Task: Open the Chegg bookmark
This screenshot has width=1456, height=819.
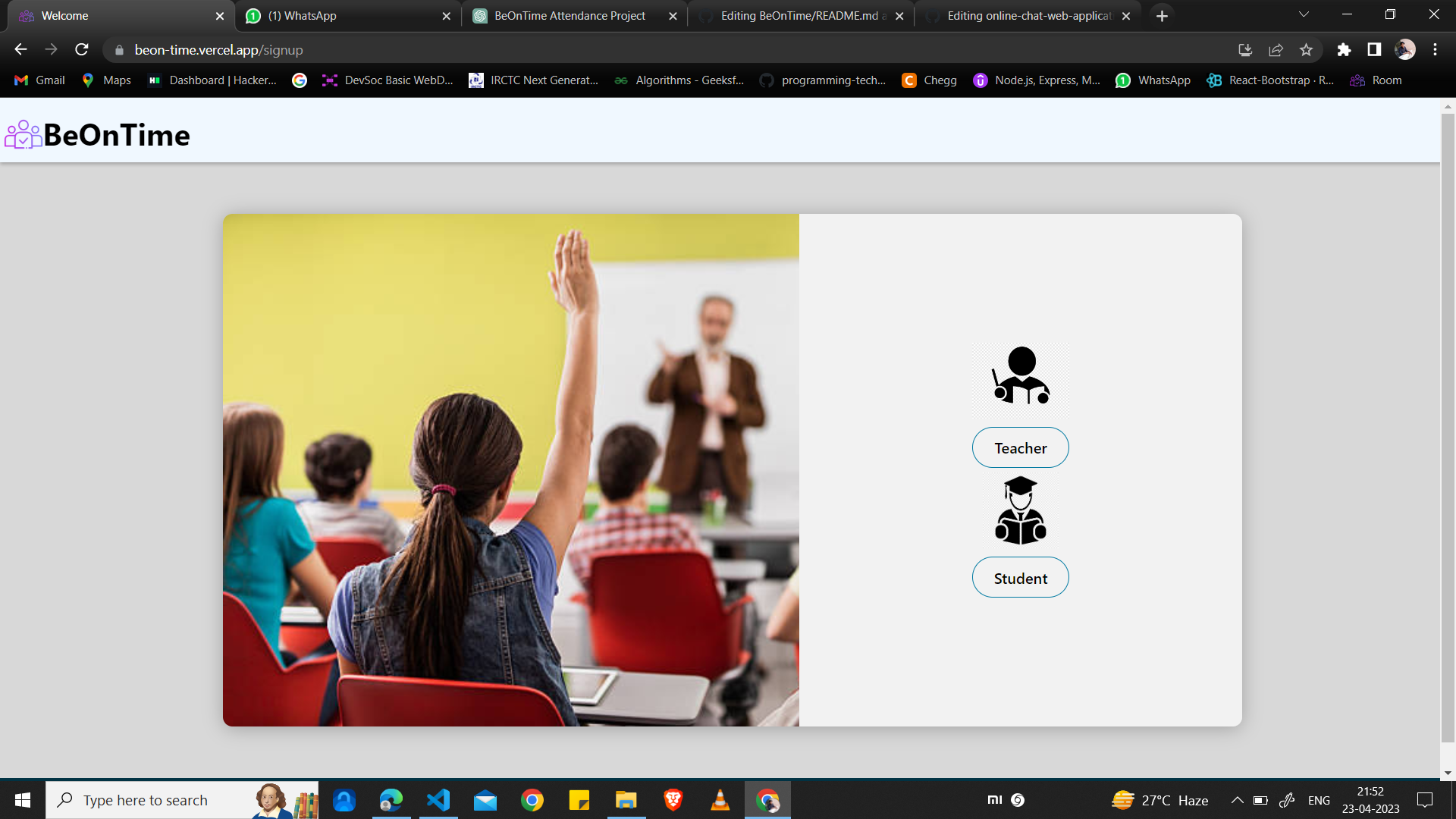Action: [x=930, y=80]
